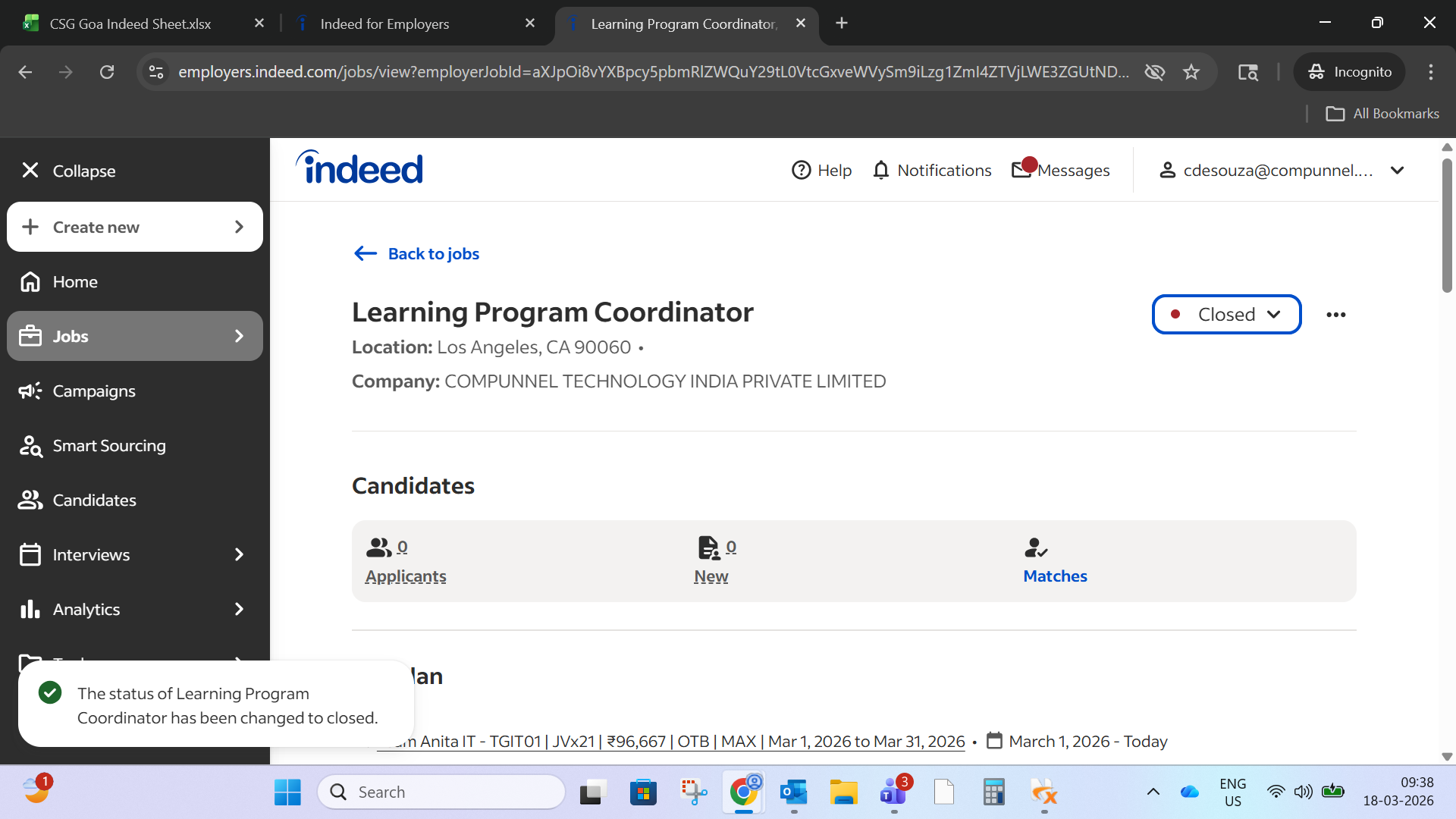
Task: Click Create new button
Action: click(135, 227)
